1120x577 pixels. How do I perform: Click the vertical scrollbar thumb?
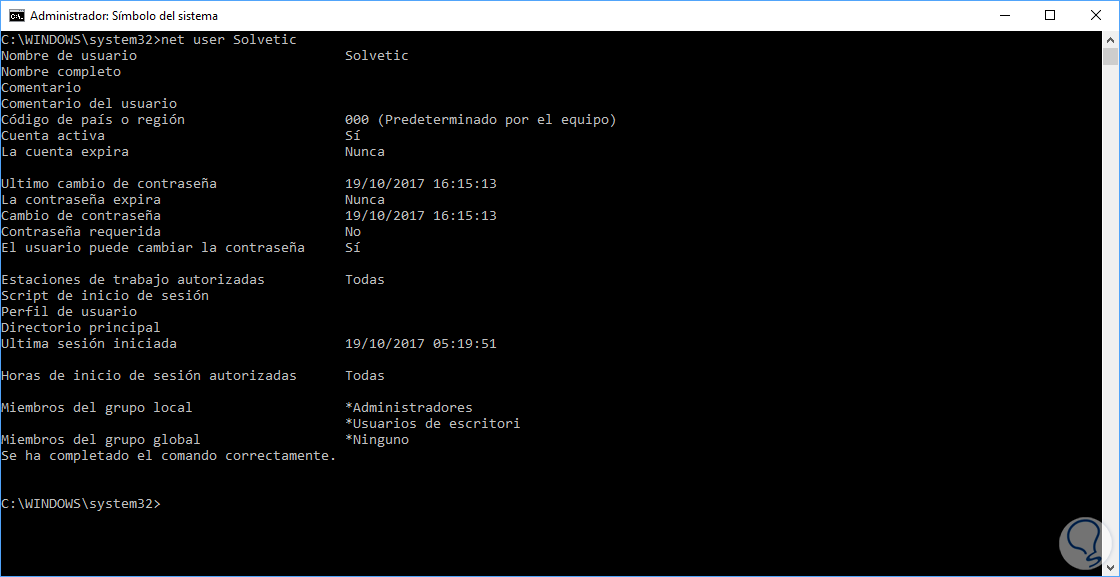1111,56
